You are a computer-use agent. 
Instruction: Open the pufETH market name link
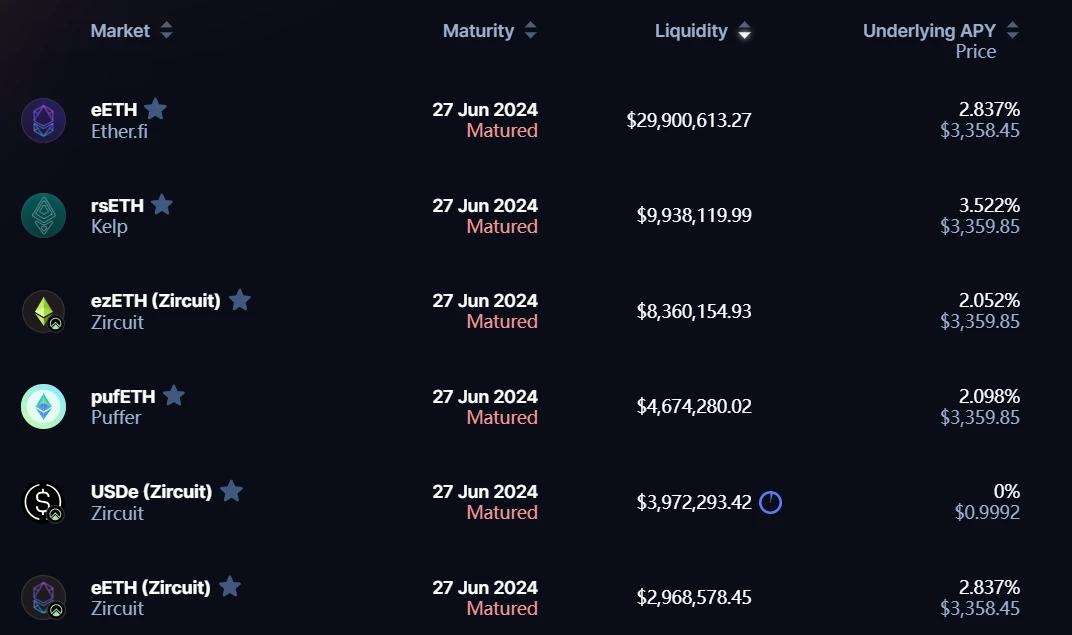[123, 396]
